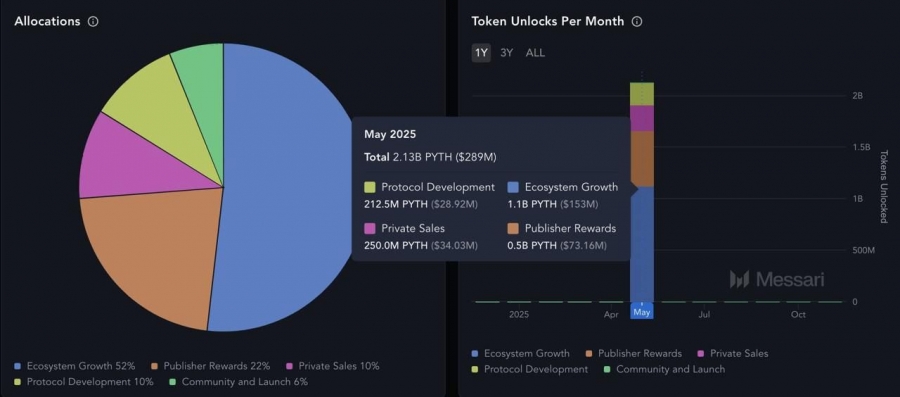This screenshot has width=900, height=397.
Task: Click Ecosystem Growth 52% in pie legend
Action: tap(75, 365)
